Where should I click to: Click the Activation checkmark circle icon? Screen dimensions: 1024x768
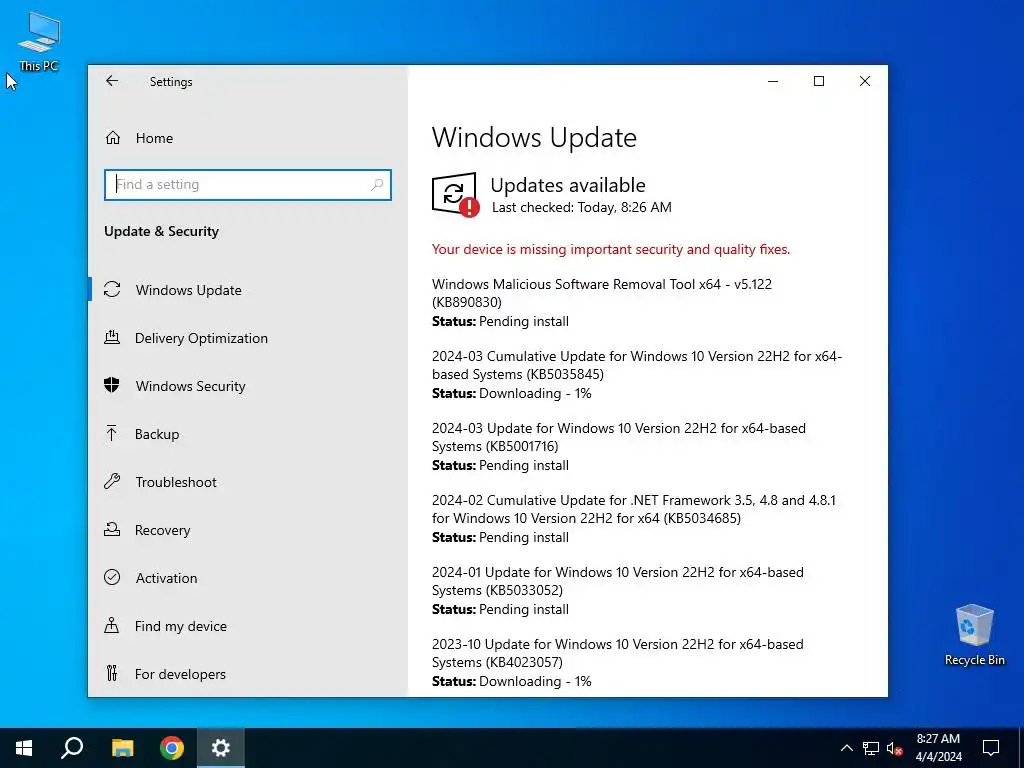point(112,577)
